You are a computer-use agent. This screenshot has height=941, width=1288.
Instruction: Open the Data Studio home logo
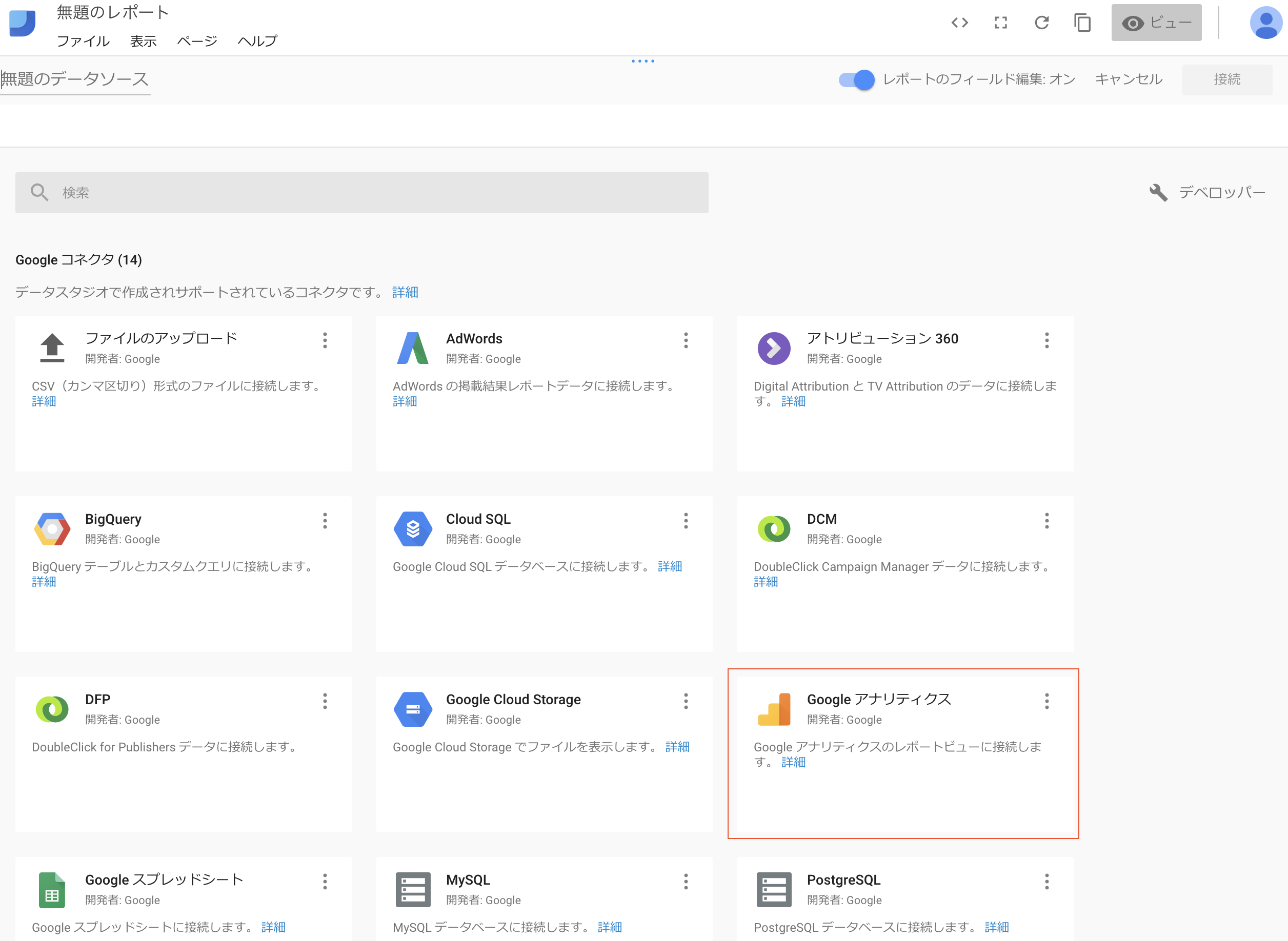coord(22,23)
